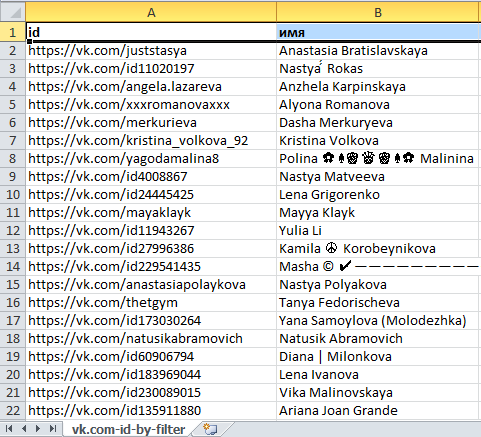Click the 'id' header cell

[x=151, y=32]
